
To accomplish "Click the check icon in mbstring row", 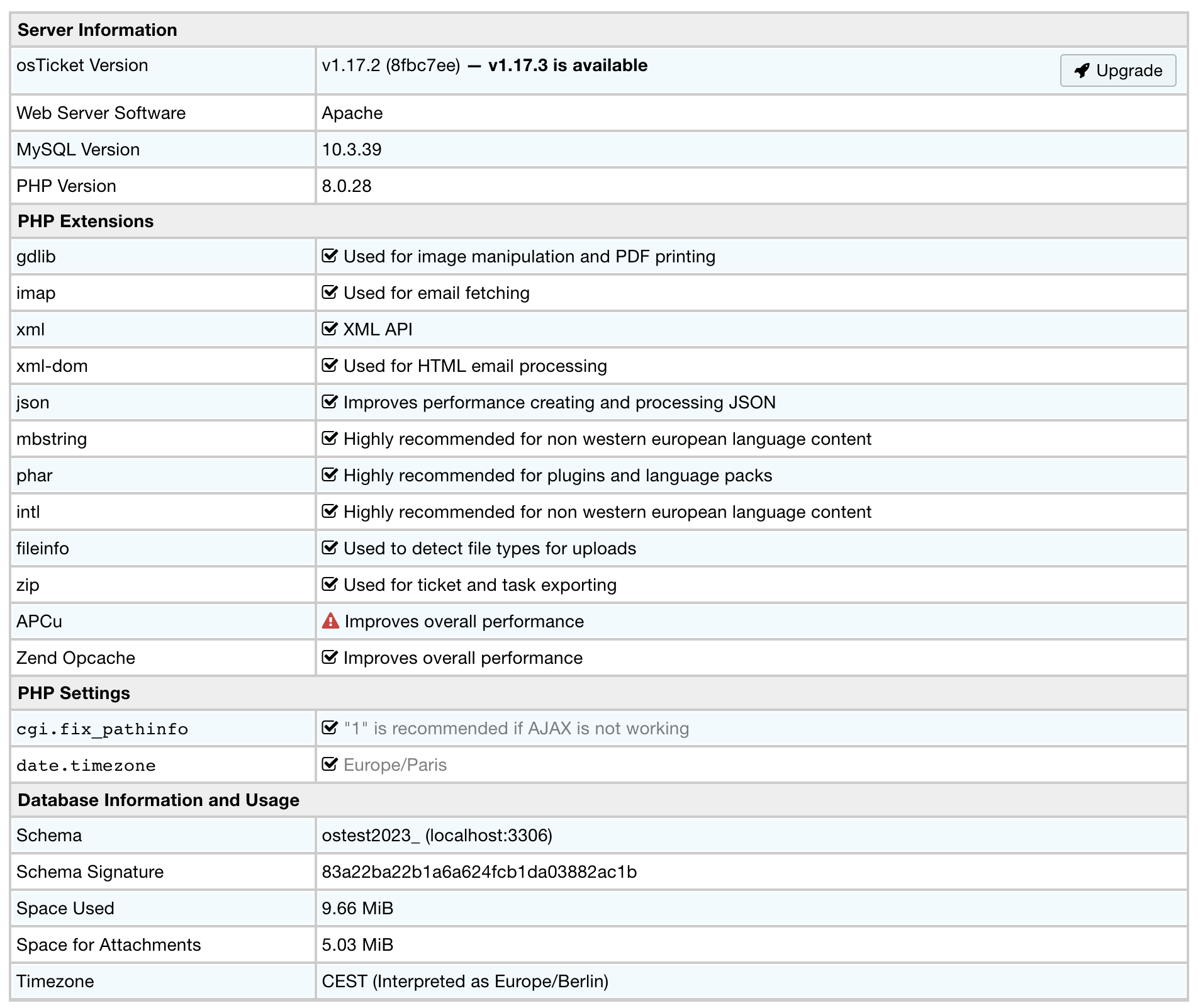I will pos(330,439).
